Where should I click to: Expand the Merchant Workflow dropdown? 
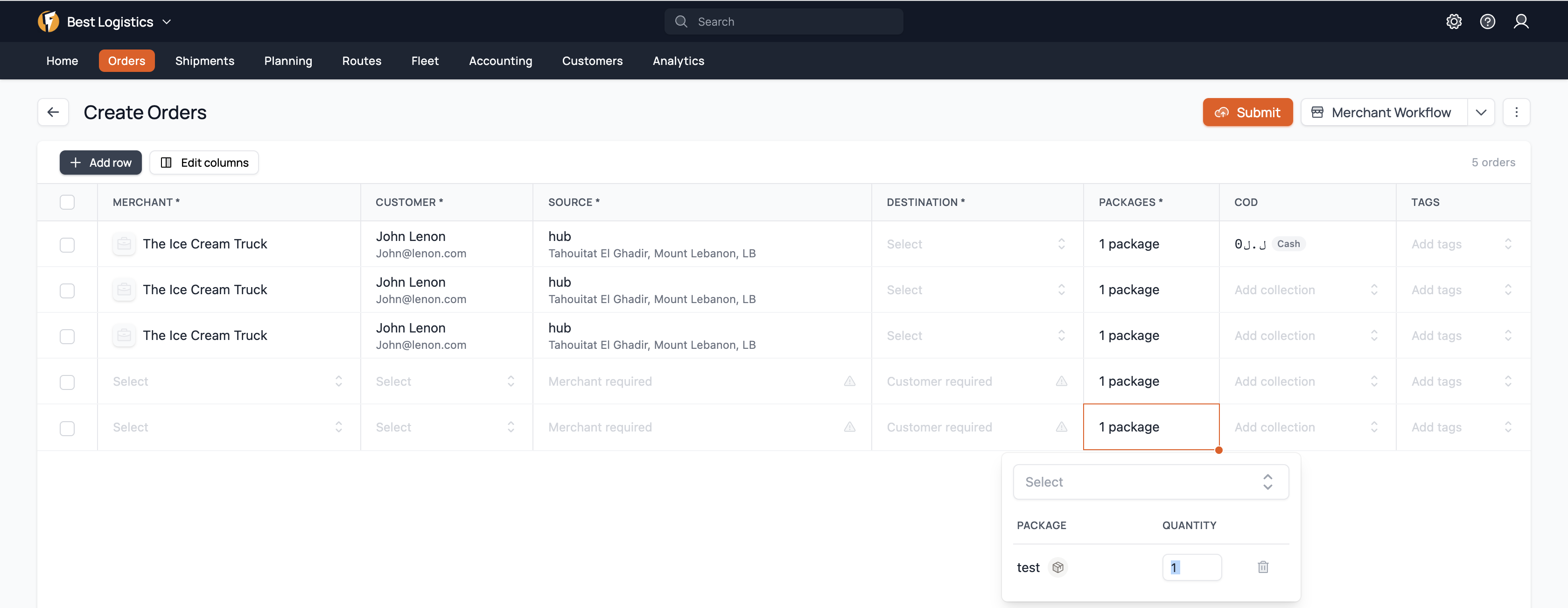click(x=1483, y=112)
